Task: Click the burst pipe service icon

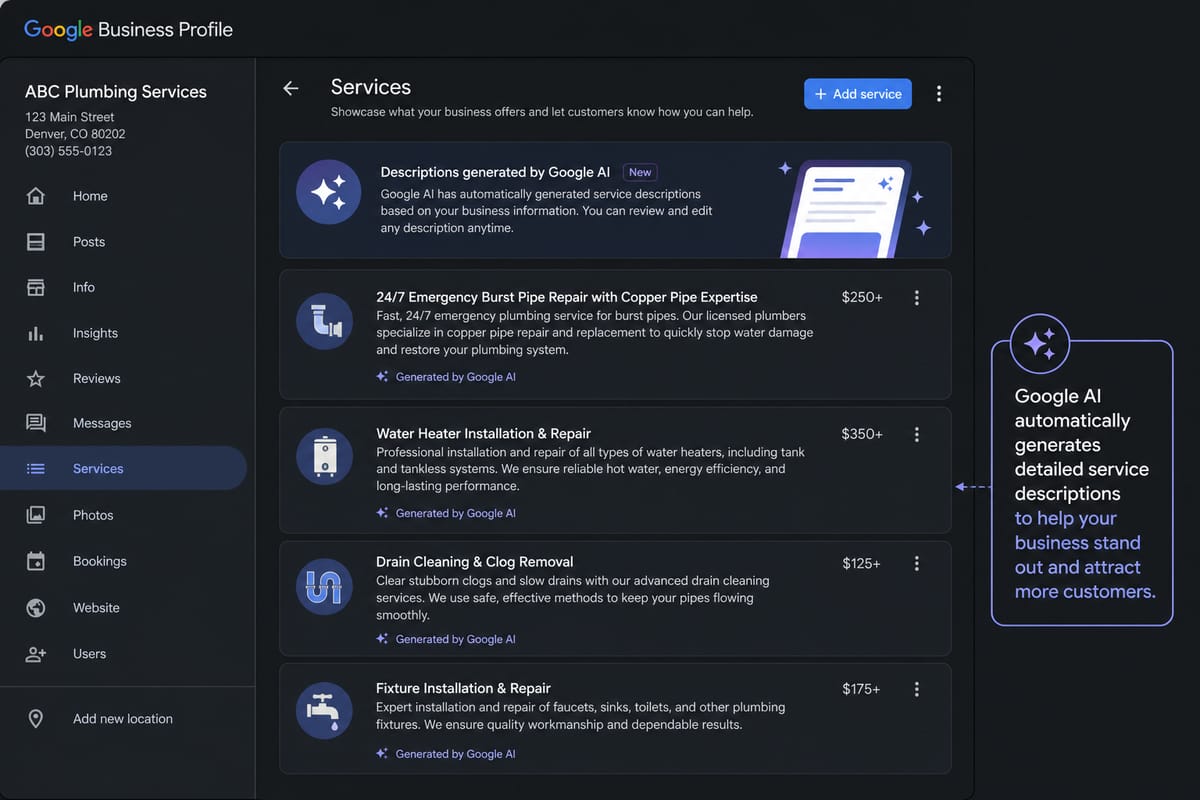Action: click(325, 322)
